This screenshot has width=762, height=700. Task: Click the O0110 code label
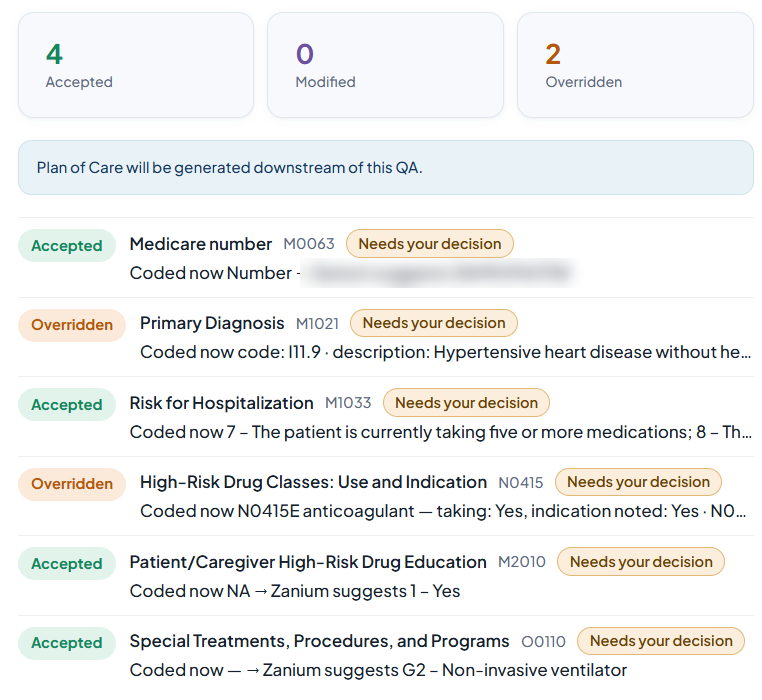(543, 642)
